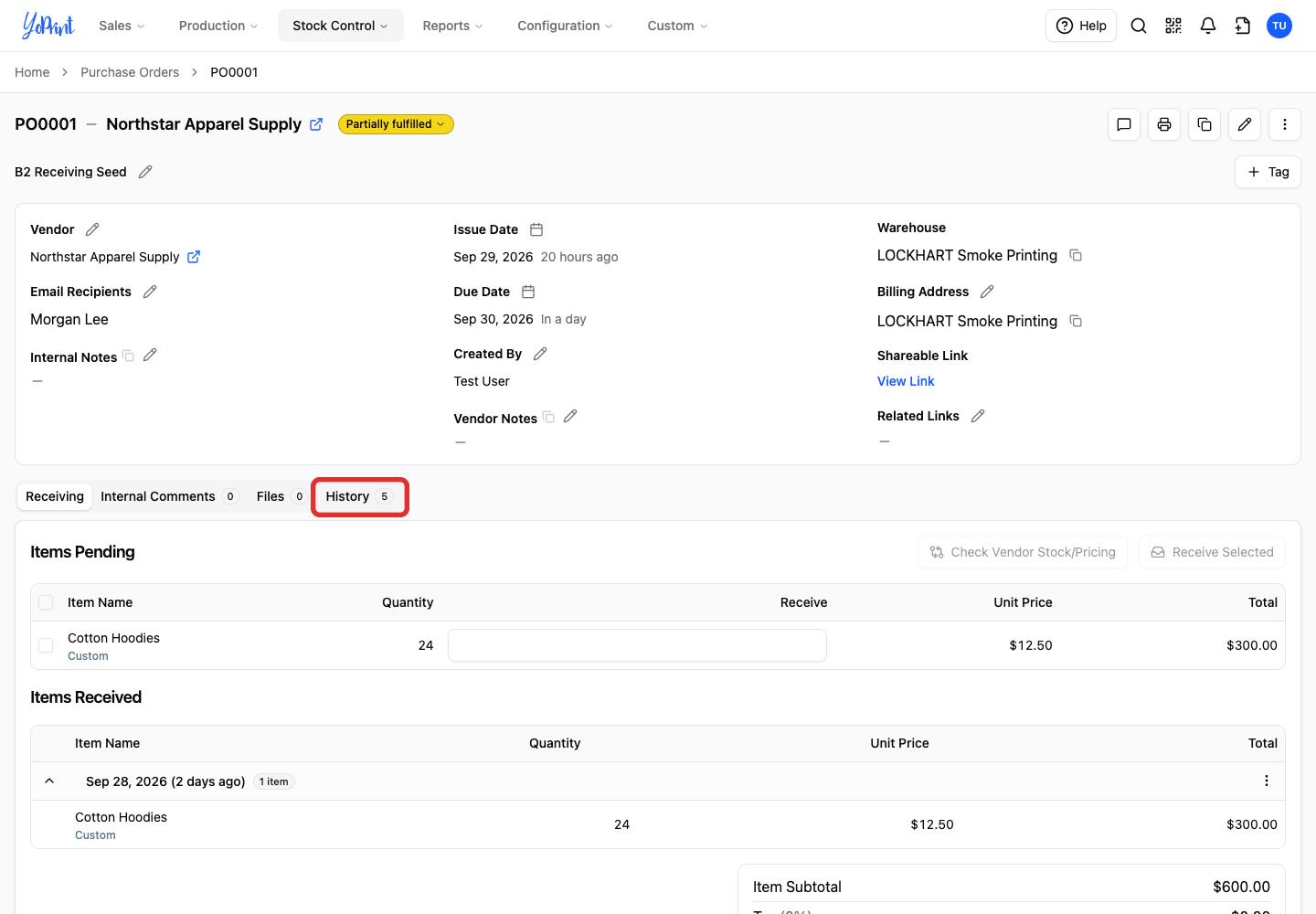The image size is (1316, 914).
Task: Open Configuration menu
Action: [x=565, y=26]
